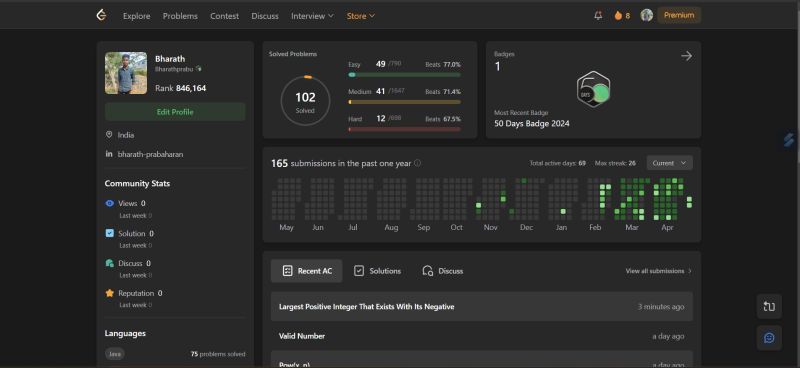Click the Bharath profile name
Screen dimensions: 800x368
point(170,59)
